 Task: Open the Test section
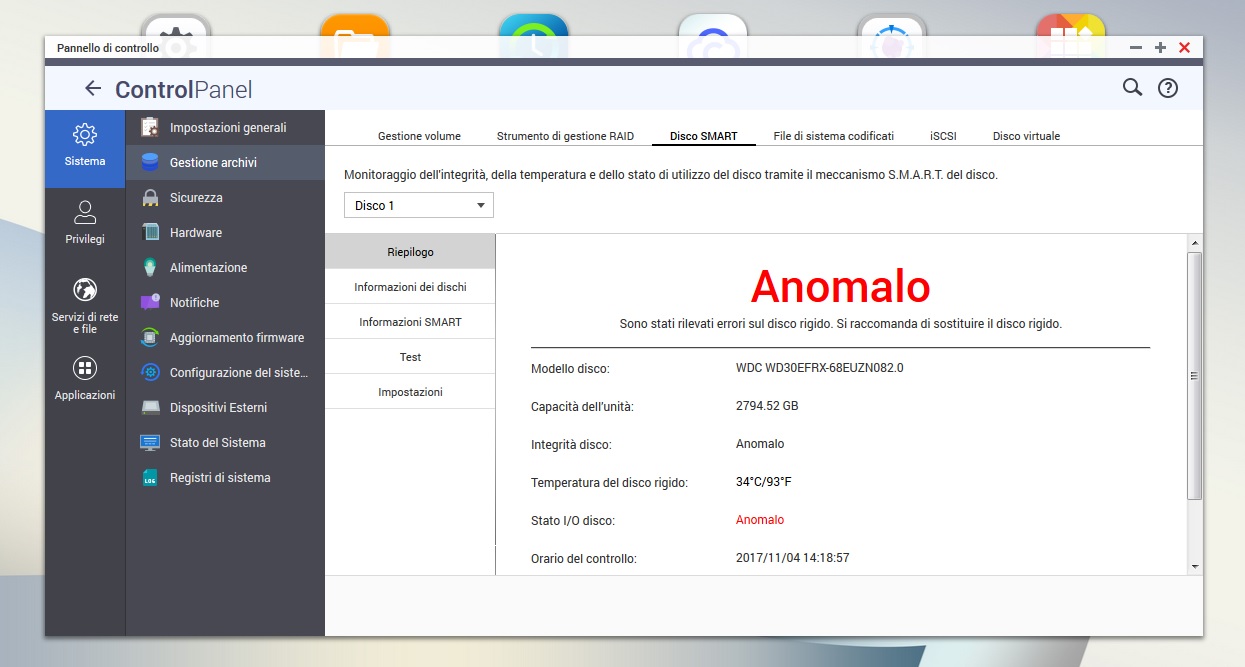[410, 357]
